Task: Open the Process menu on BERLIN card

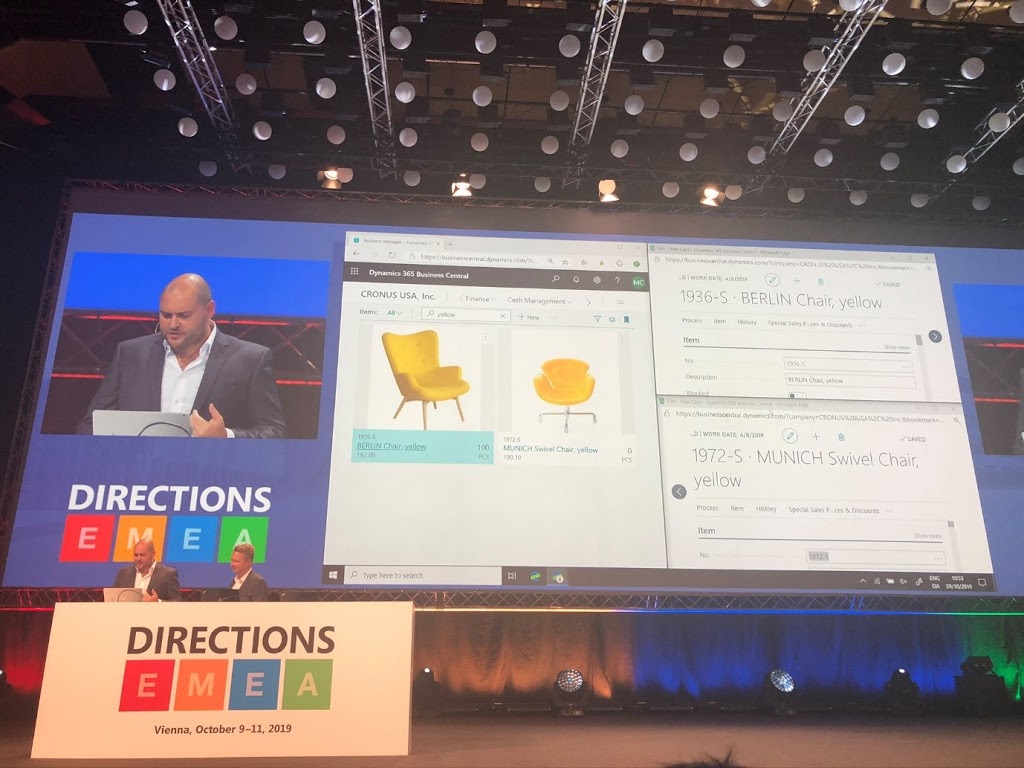Action: (692, 321)
